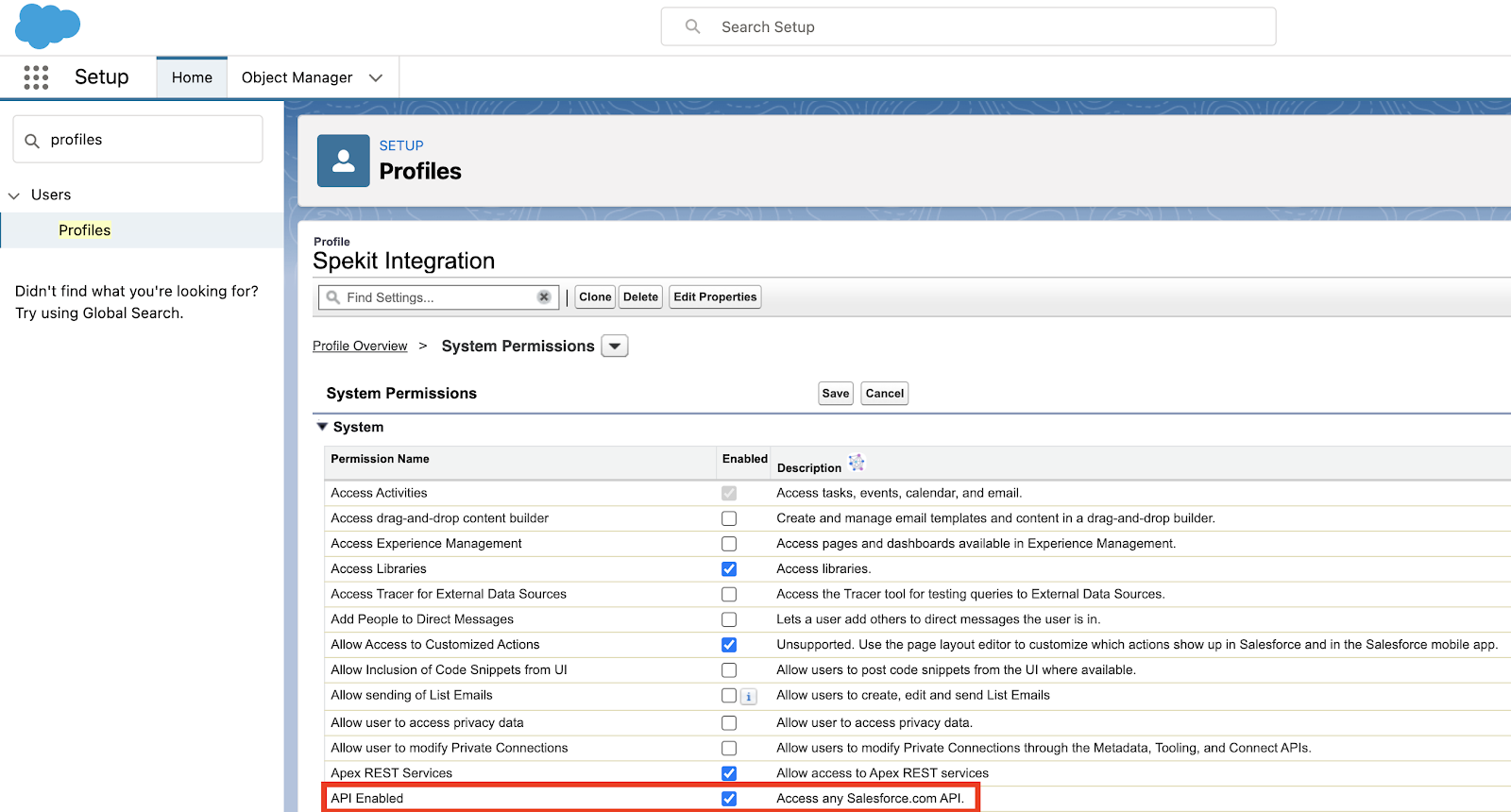
Task: Click the SETUP breadcrumb link
Action: tap(401, 145)
